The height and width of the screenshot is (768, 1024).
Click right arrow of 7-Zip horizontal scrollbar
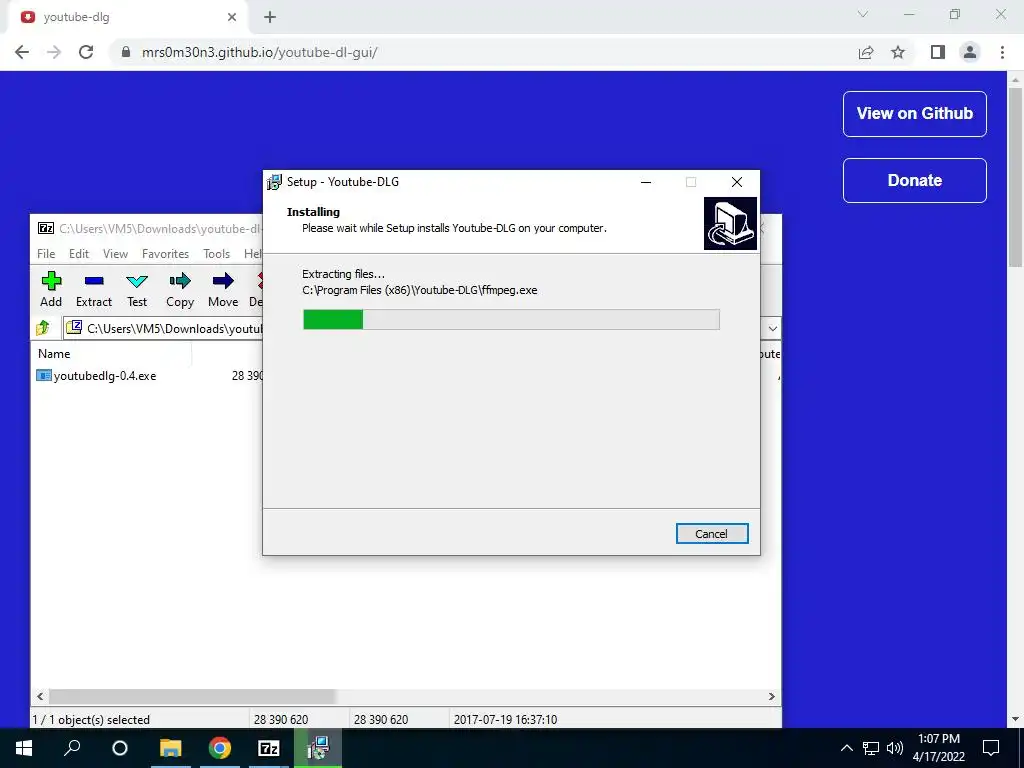pyautogui.click(x=771, y=696)
